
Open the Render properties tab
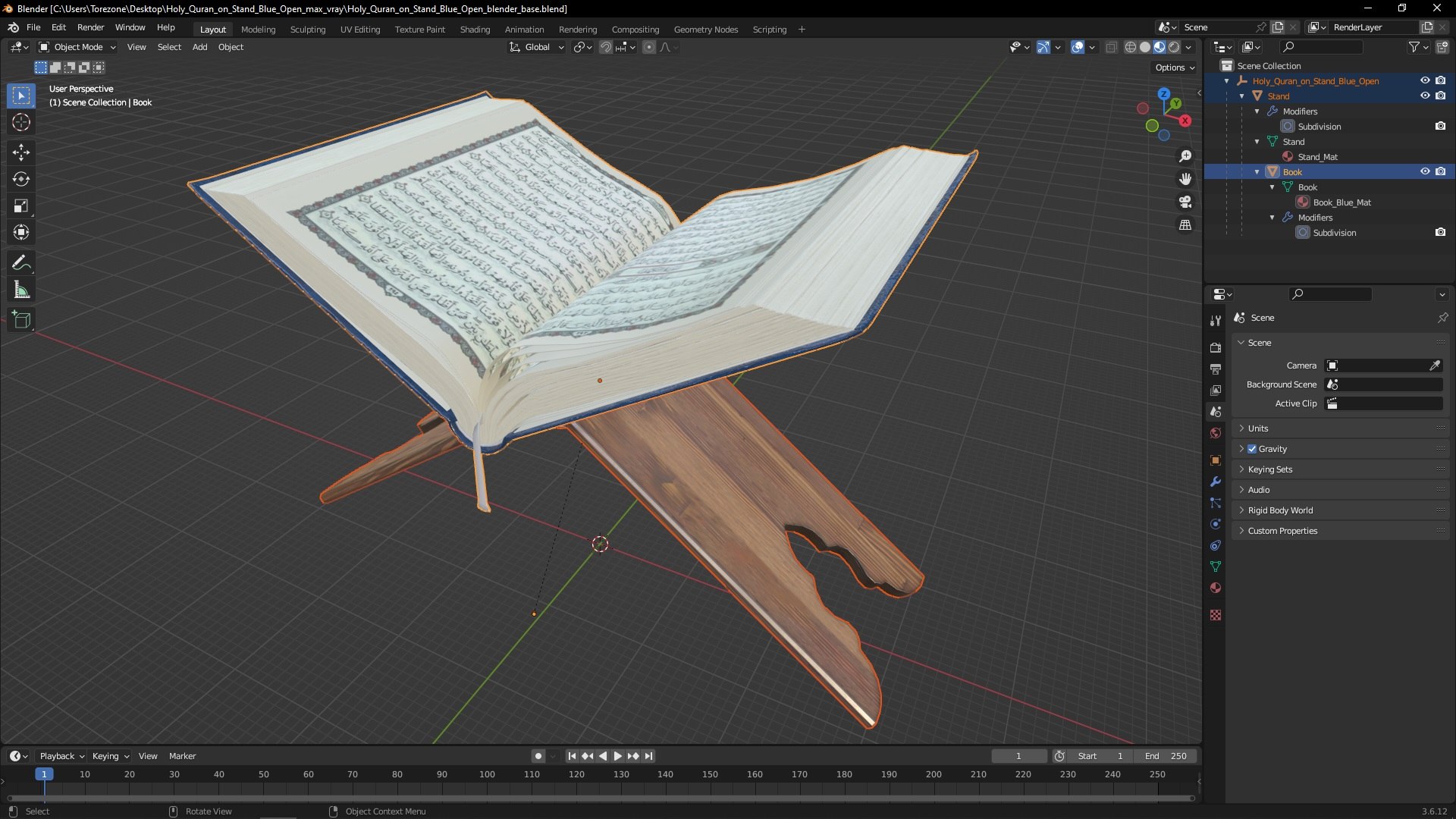point(1216,348)
